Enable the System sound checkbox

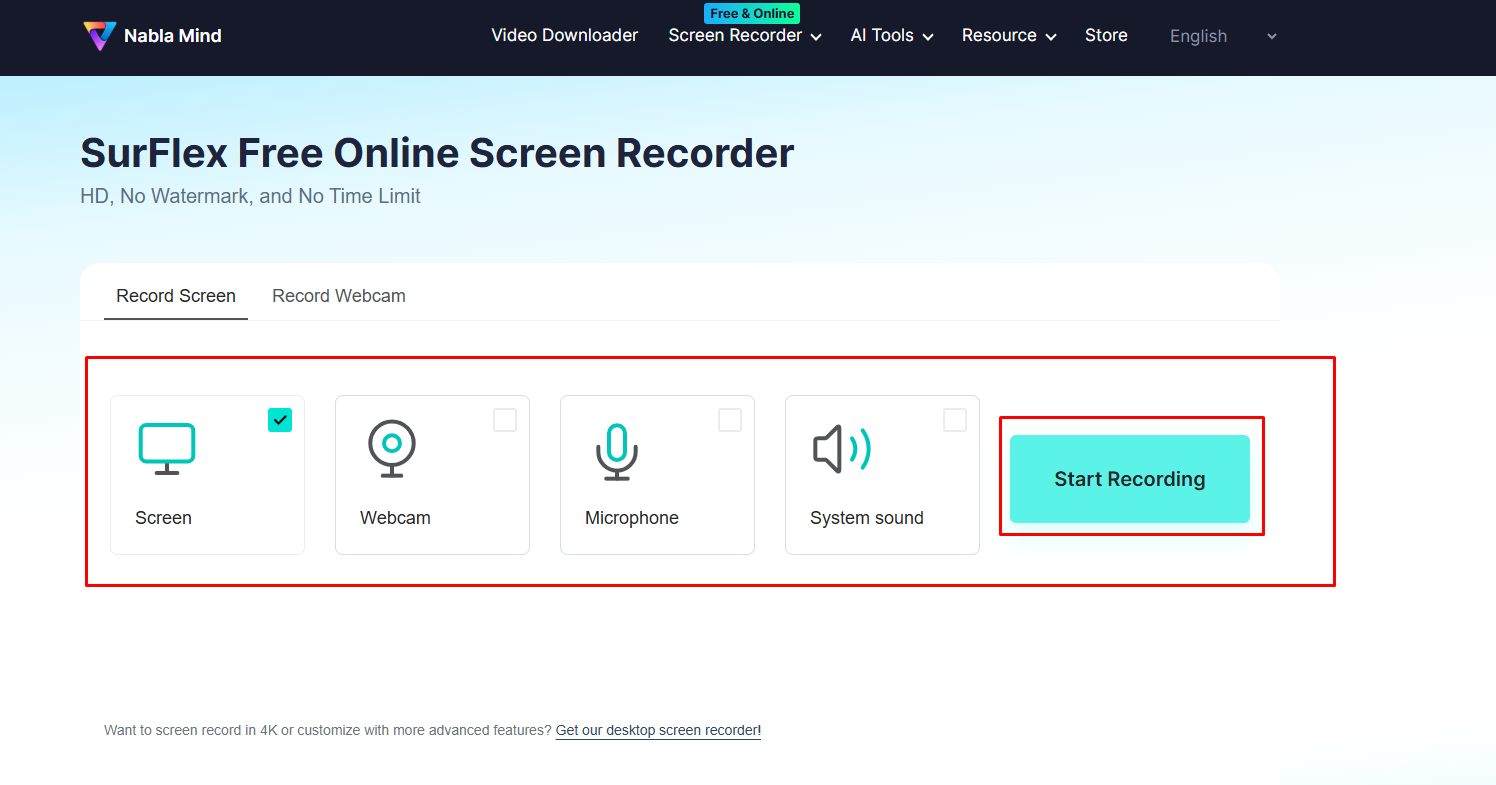pos(955,420)
